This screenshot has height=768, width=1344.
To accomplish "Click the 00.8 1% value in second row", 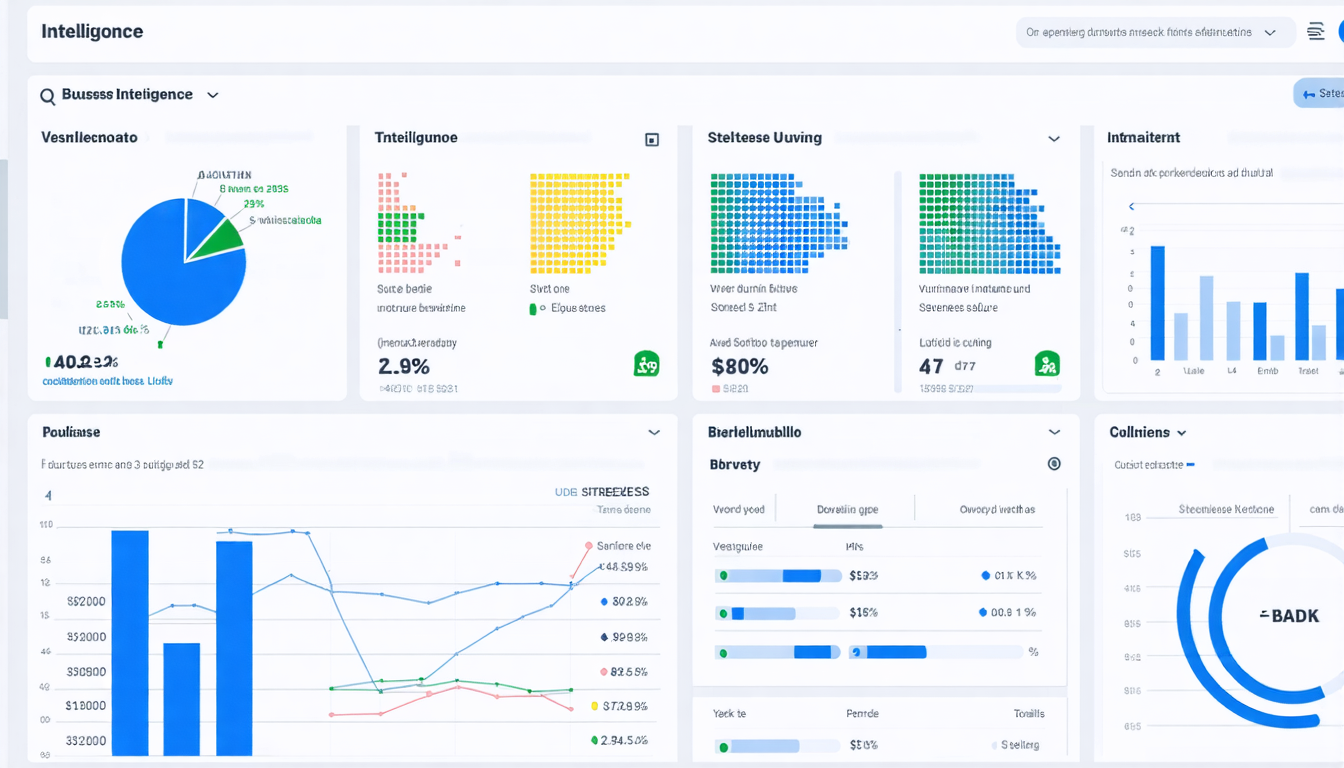I will coord(1007,613).
